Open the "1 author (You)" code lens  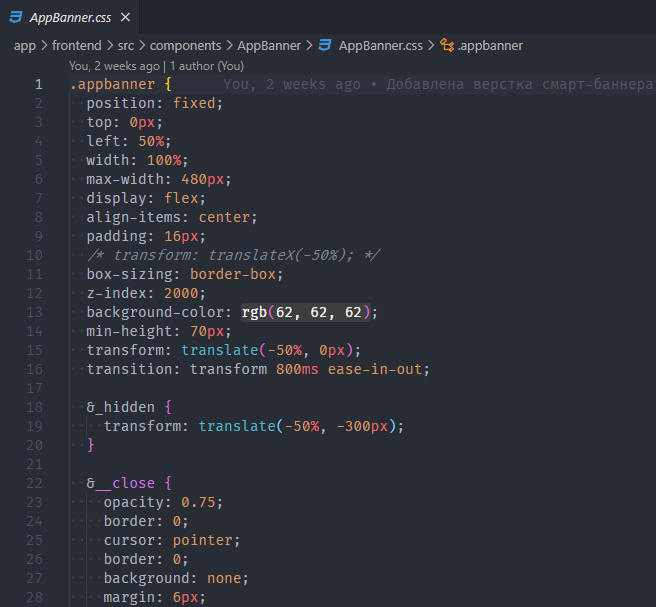pos(204,65)
